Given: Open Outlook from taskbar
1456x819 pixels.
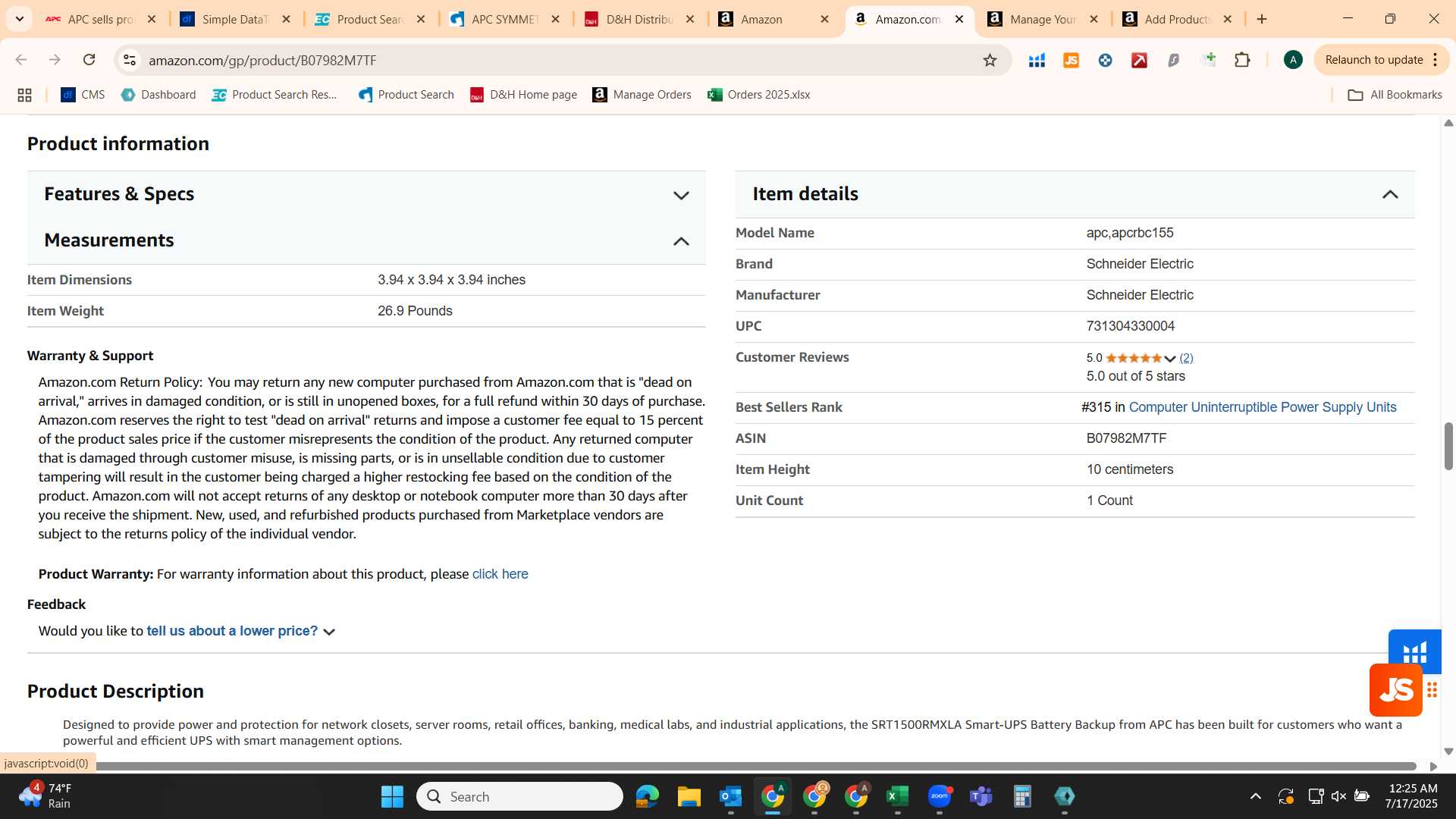Looking at the screenshot, I should click(x=730, y=796).
